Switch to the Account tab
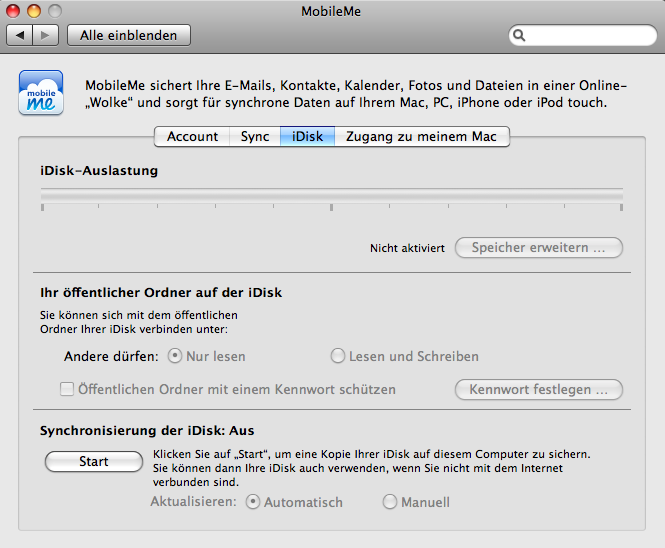 point(192,136)
